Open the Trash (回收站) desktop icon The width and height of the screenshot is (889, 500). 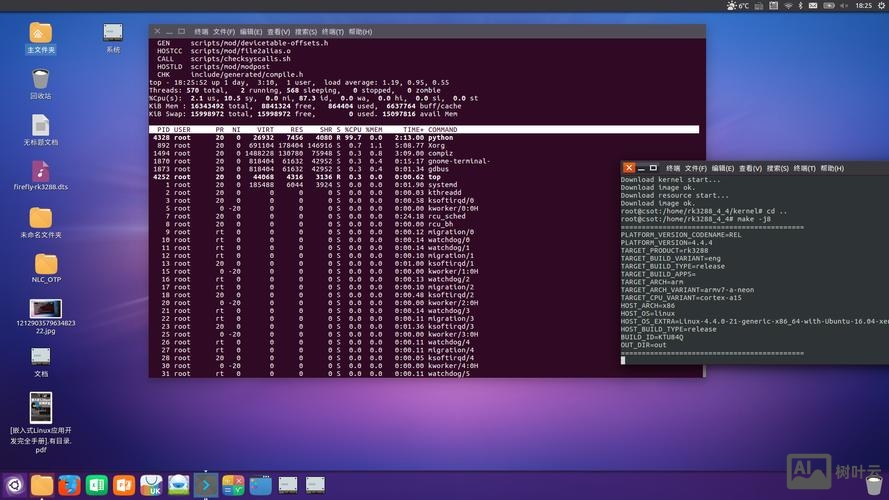point(40,80)
